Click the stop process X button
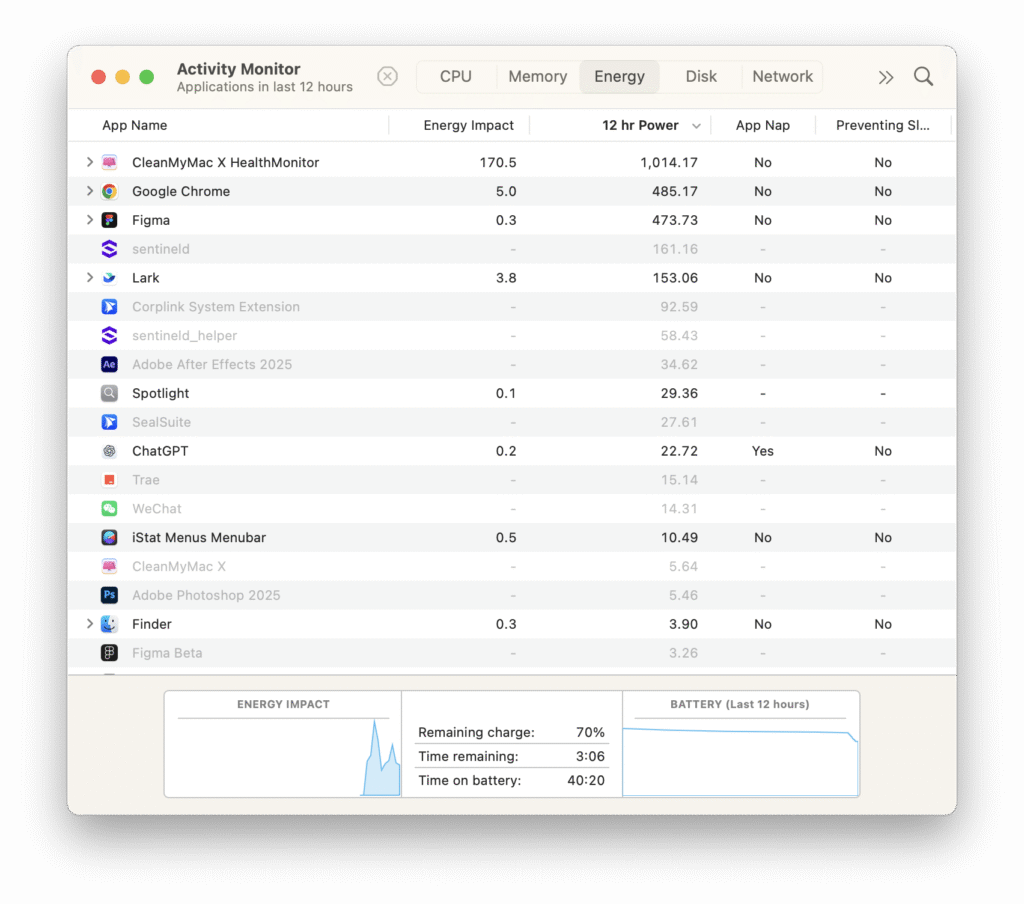1024x904 pixels. tap(387, 76)
